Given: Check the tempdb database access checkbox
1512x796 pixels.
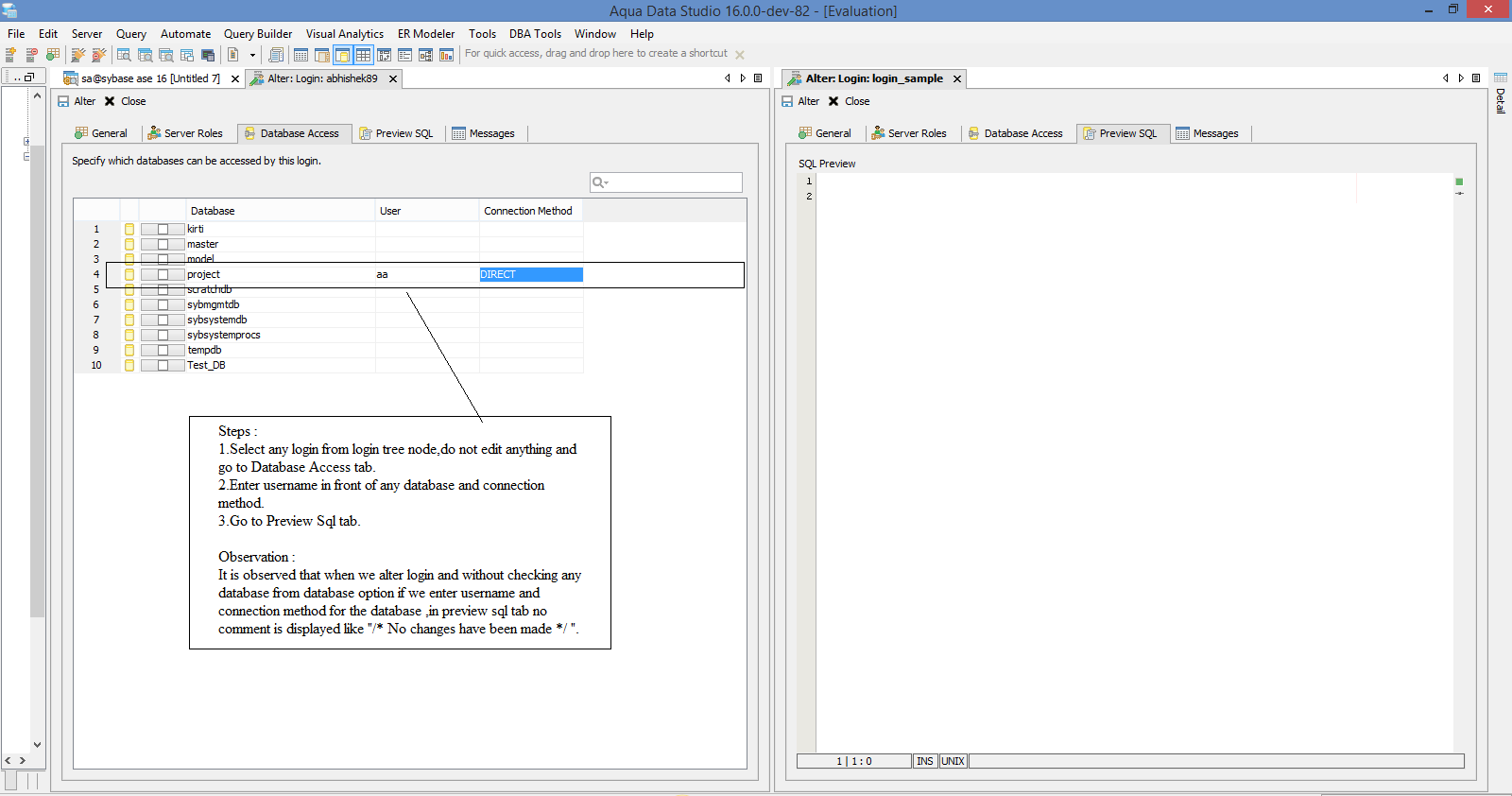Looking at the screenshot, I should point(163,350).
